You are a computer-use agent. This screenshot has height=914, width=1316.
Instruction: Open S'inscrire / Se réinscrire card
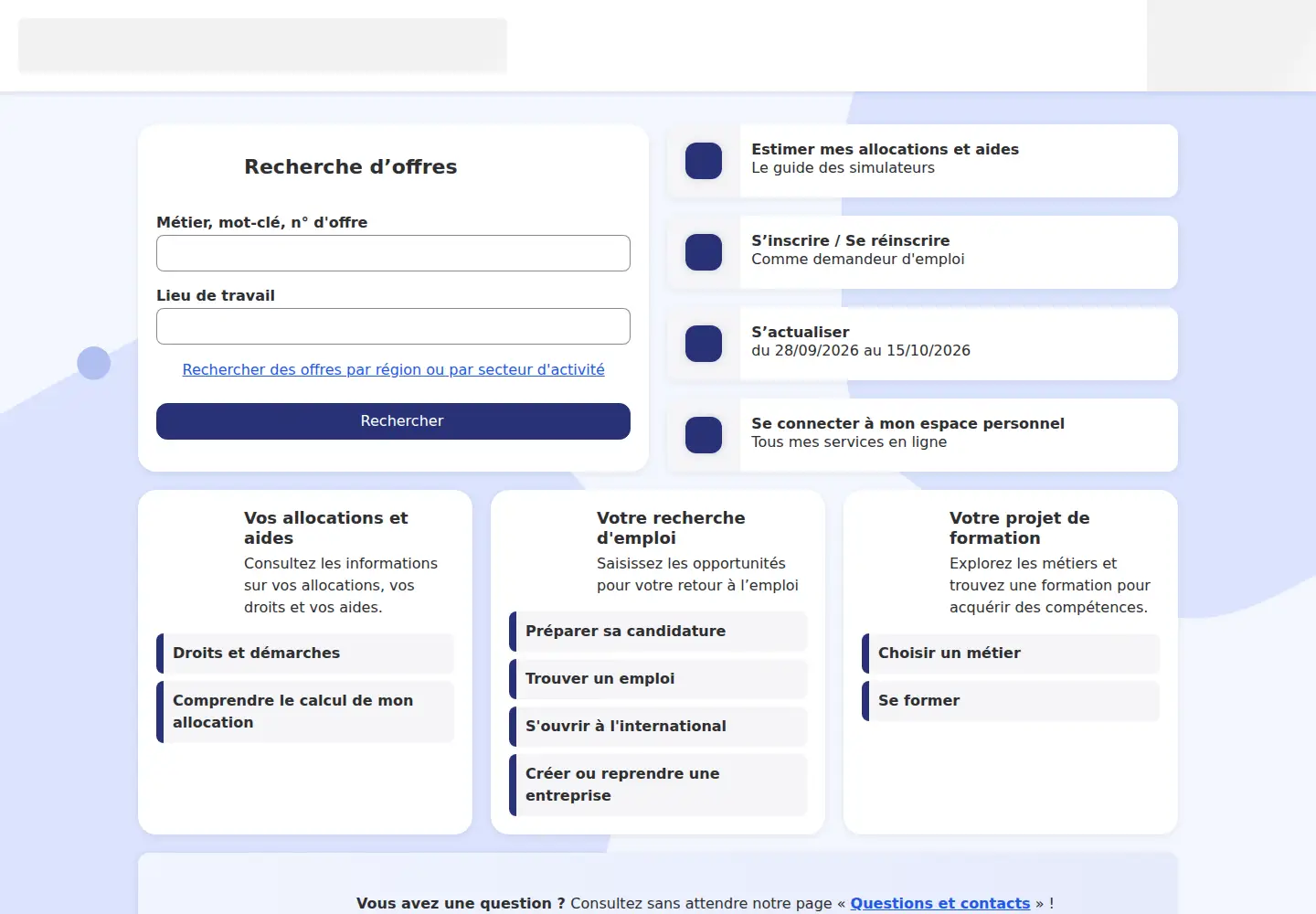pos(922,252)
